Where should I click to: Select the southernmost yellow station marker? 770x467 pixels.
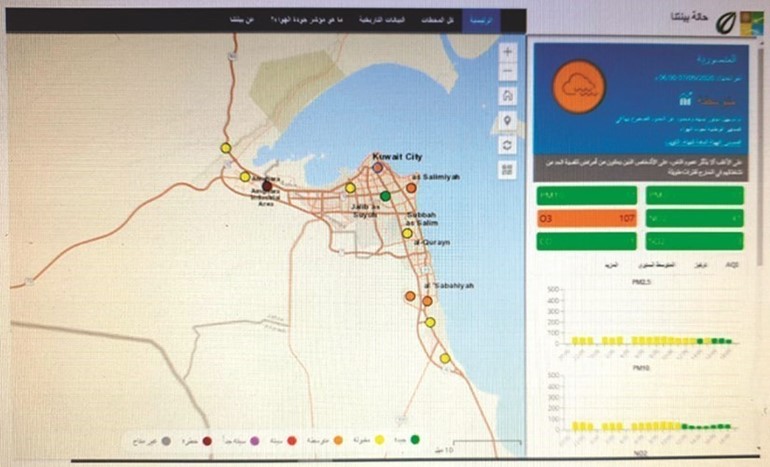pyautogui.click(x=445, y=358)
